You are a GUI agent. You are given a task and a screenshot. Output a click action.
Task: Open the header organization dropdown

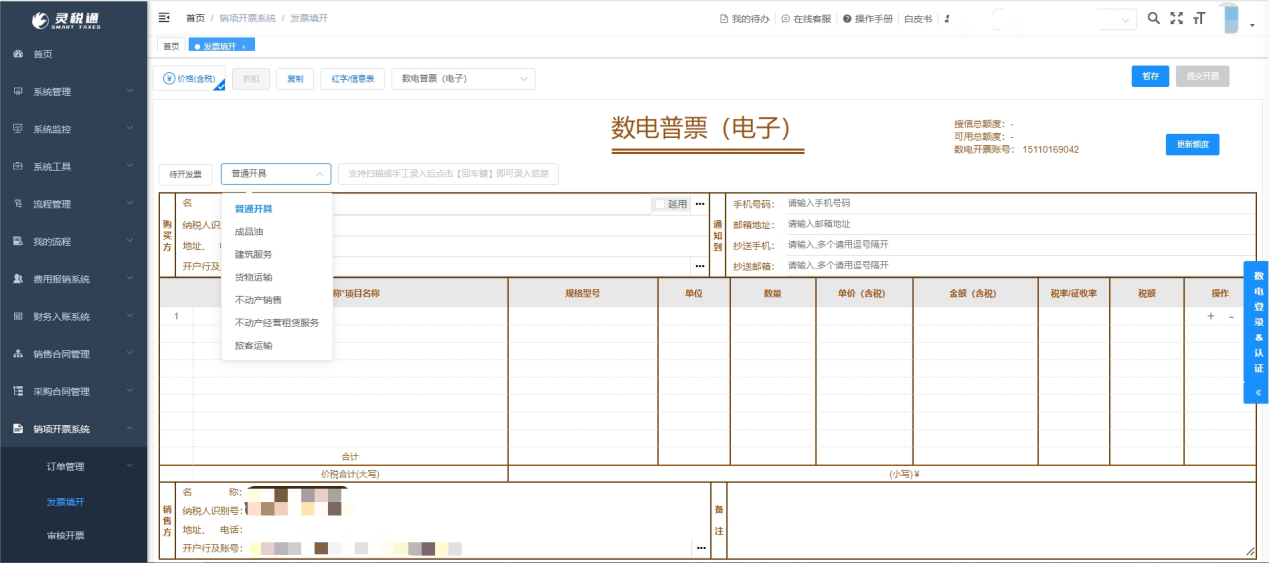click(1065, 19)
